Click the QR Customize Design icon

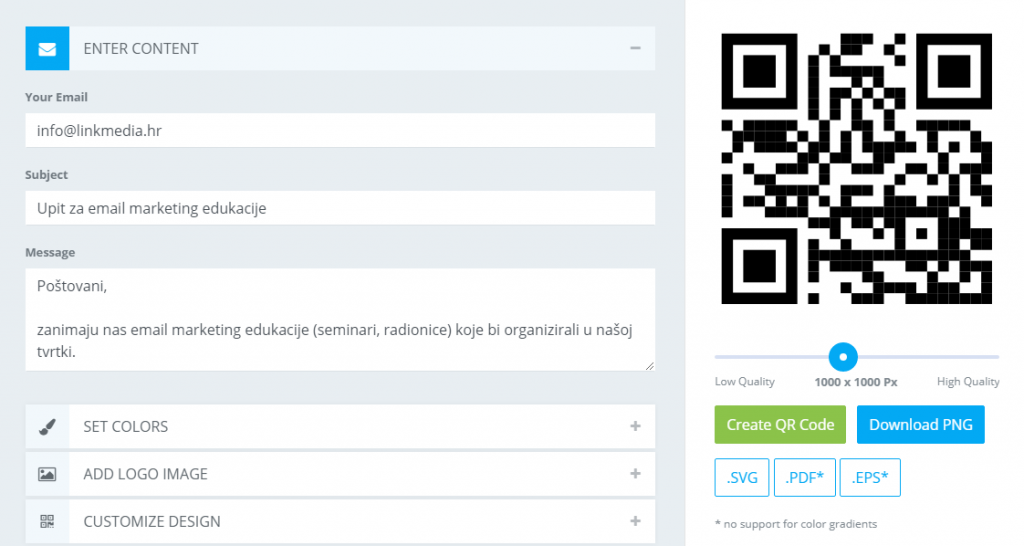click(x=47, y=521)
